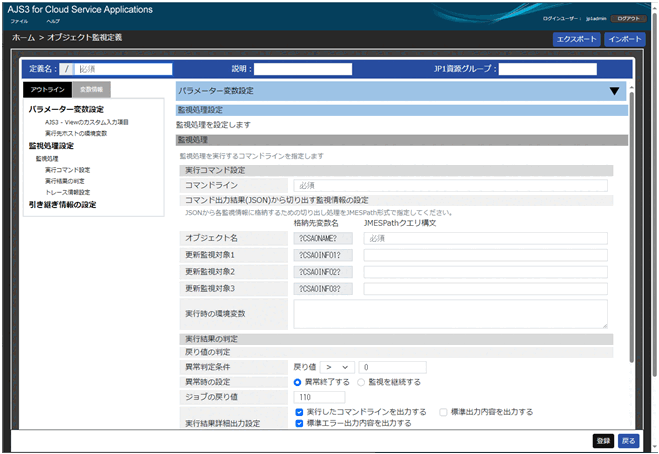Toggle 標準エラー出力内容を出力する checkbox

[300, 423]
